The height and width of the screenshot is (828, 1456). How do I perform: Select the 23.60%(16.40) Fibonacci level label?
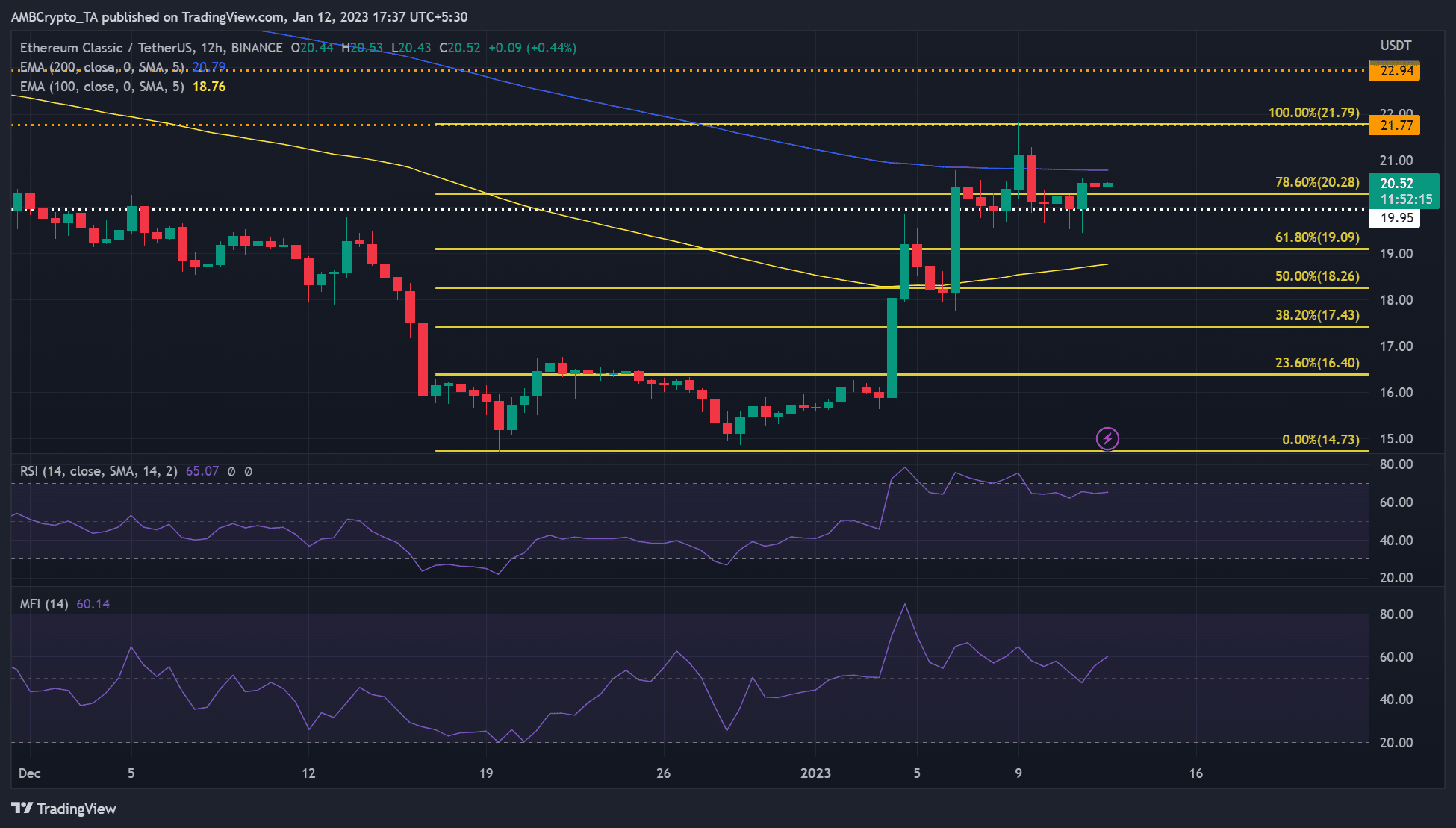pyautogui.click(x=1318, y=363)
